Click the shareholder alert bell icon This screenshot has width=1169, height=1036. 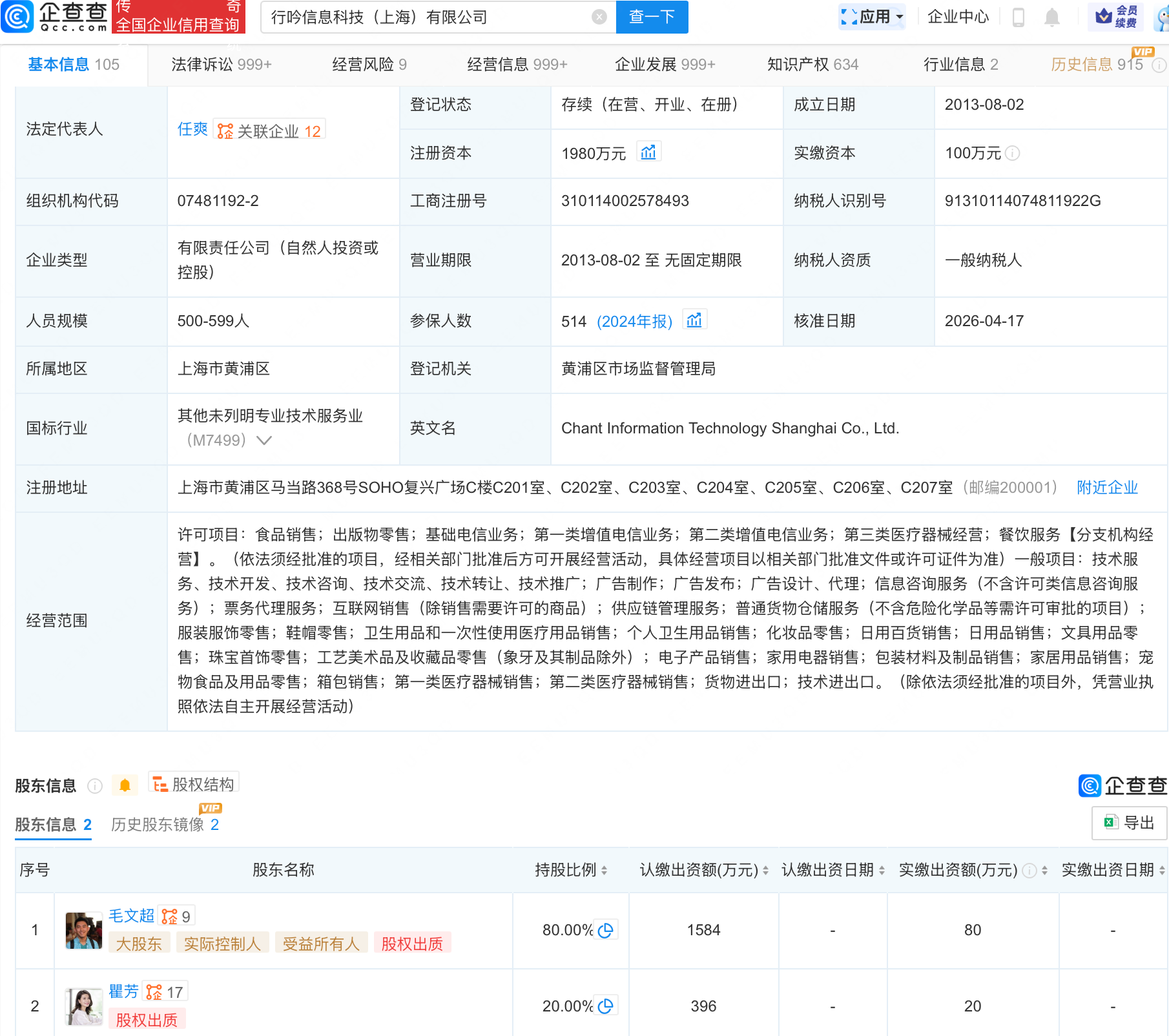(125, 785)
